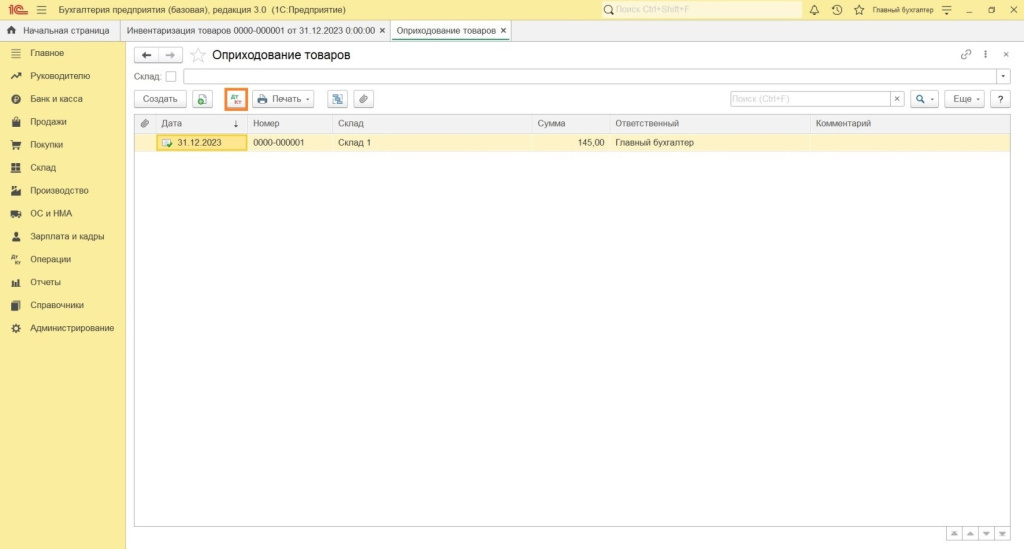Jump to the first list record
The width and height of the screenshot is (1024, 549).
954,534
